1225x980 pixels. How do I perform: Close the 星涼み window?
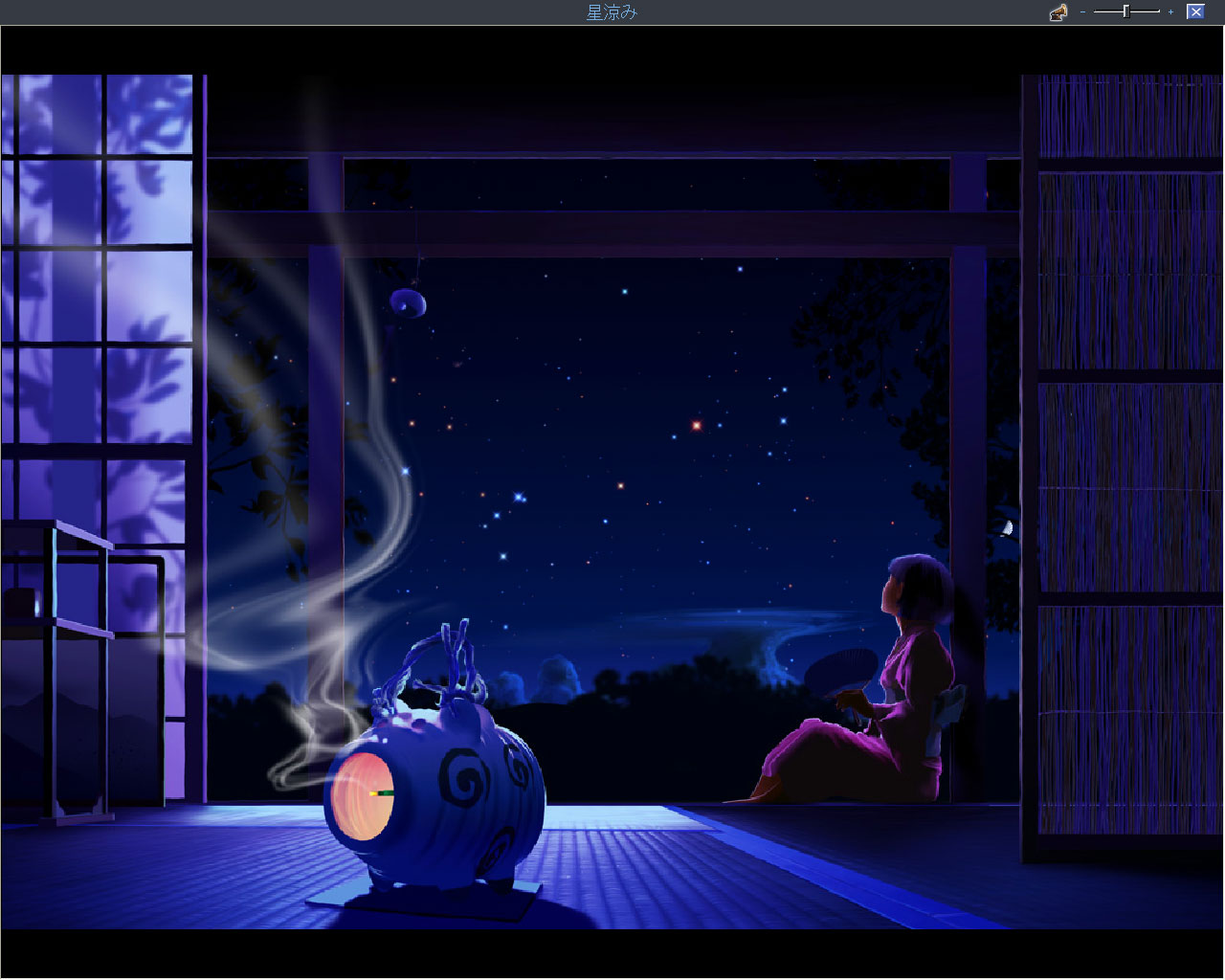point(1195,11)
